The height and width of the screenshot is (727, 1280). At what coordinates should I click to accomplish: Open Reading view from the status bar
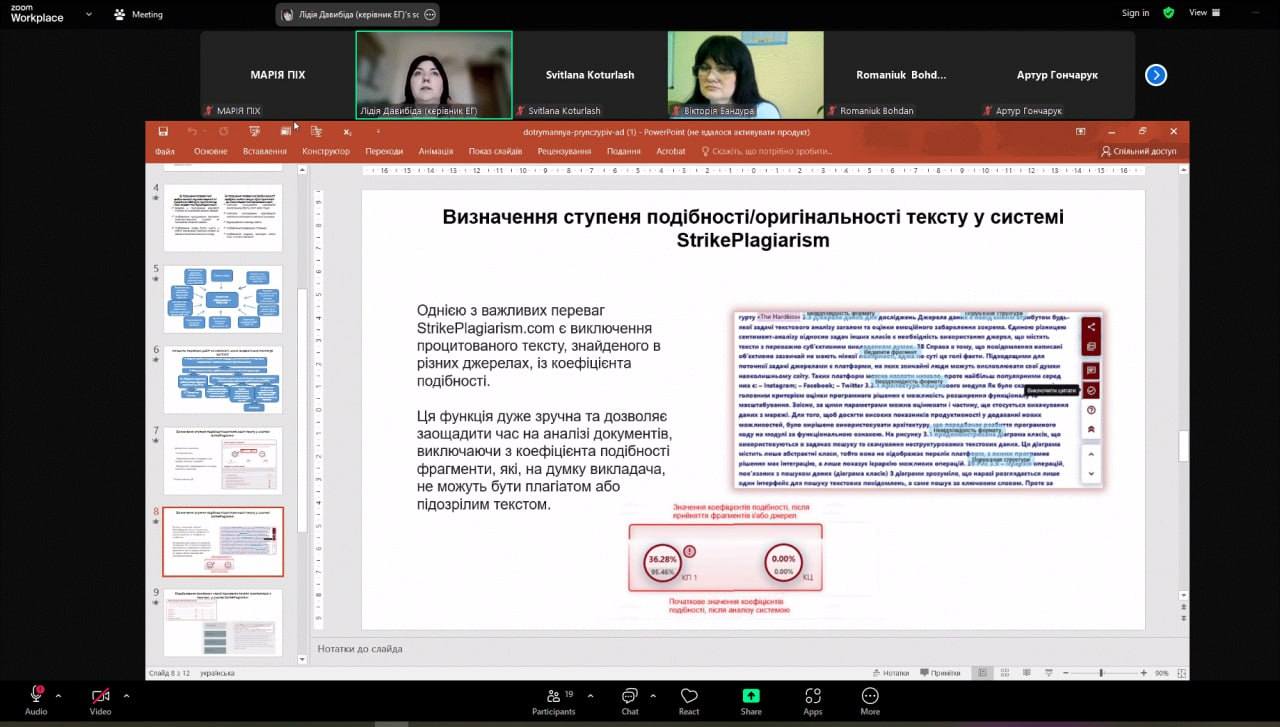(x=1028, y=672)
